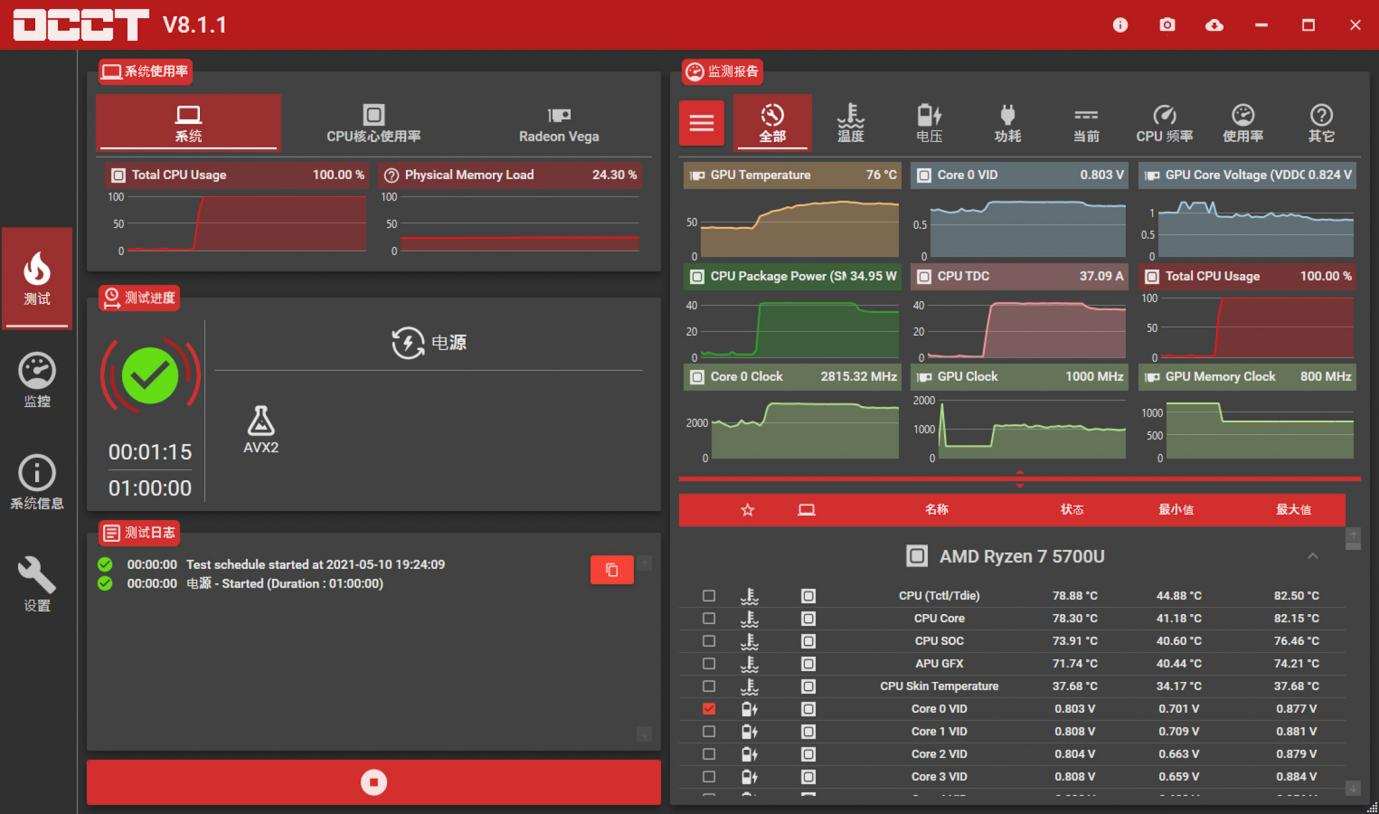Click the GPU Temperature graph header

pyautogui.click(x=792, y=175)
